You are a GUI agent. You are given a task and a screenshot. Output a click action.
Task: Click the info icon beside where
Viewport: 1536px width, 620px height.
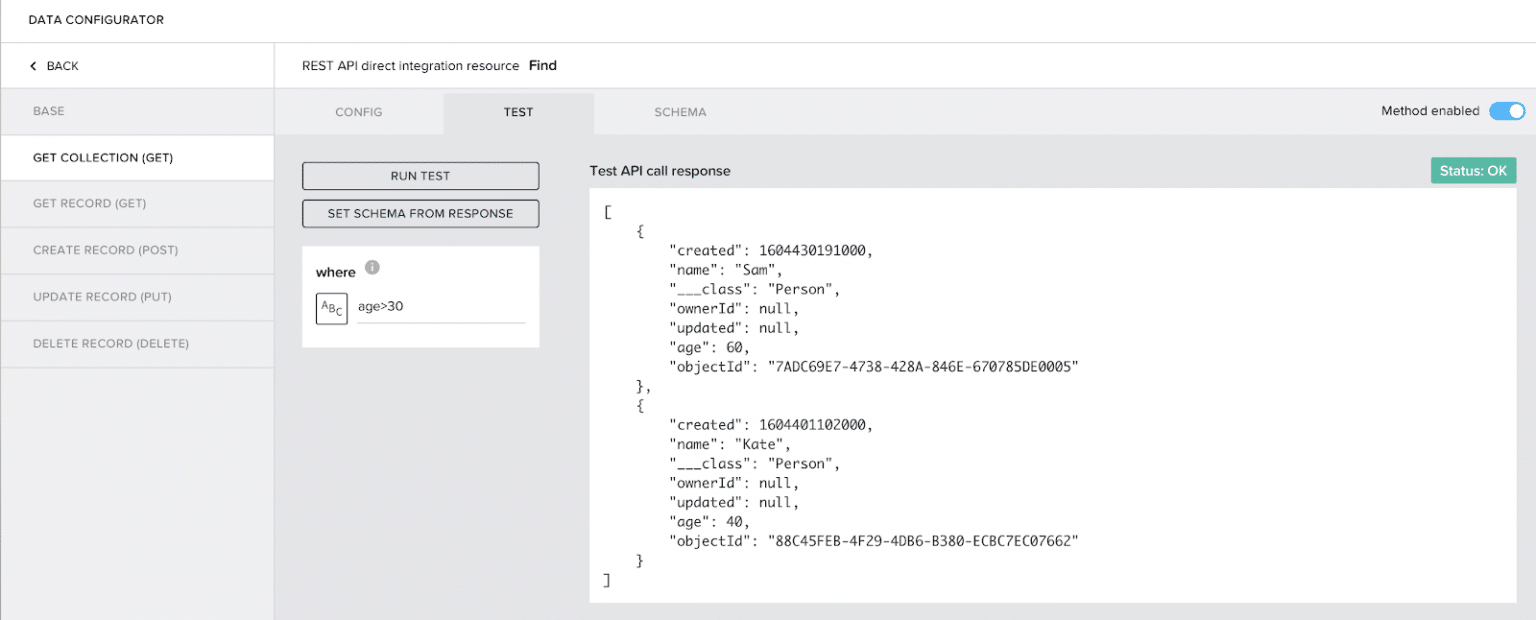[372, 268]
